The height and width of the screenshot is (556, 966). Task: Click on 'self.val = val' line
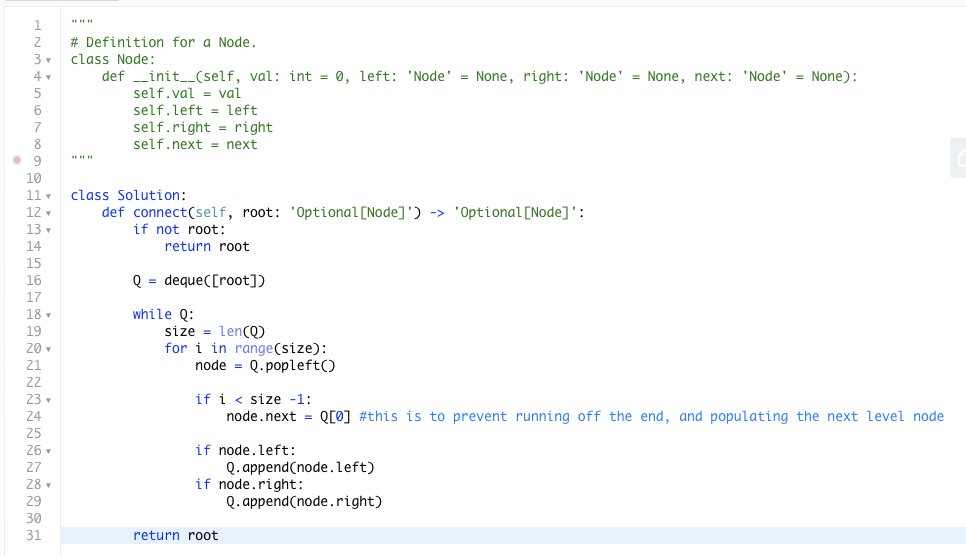(x=187, y=94)
